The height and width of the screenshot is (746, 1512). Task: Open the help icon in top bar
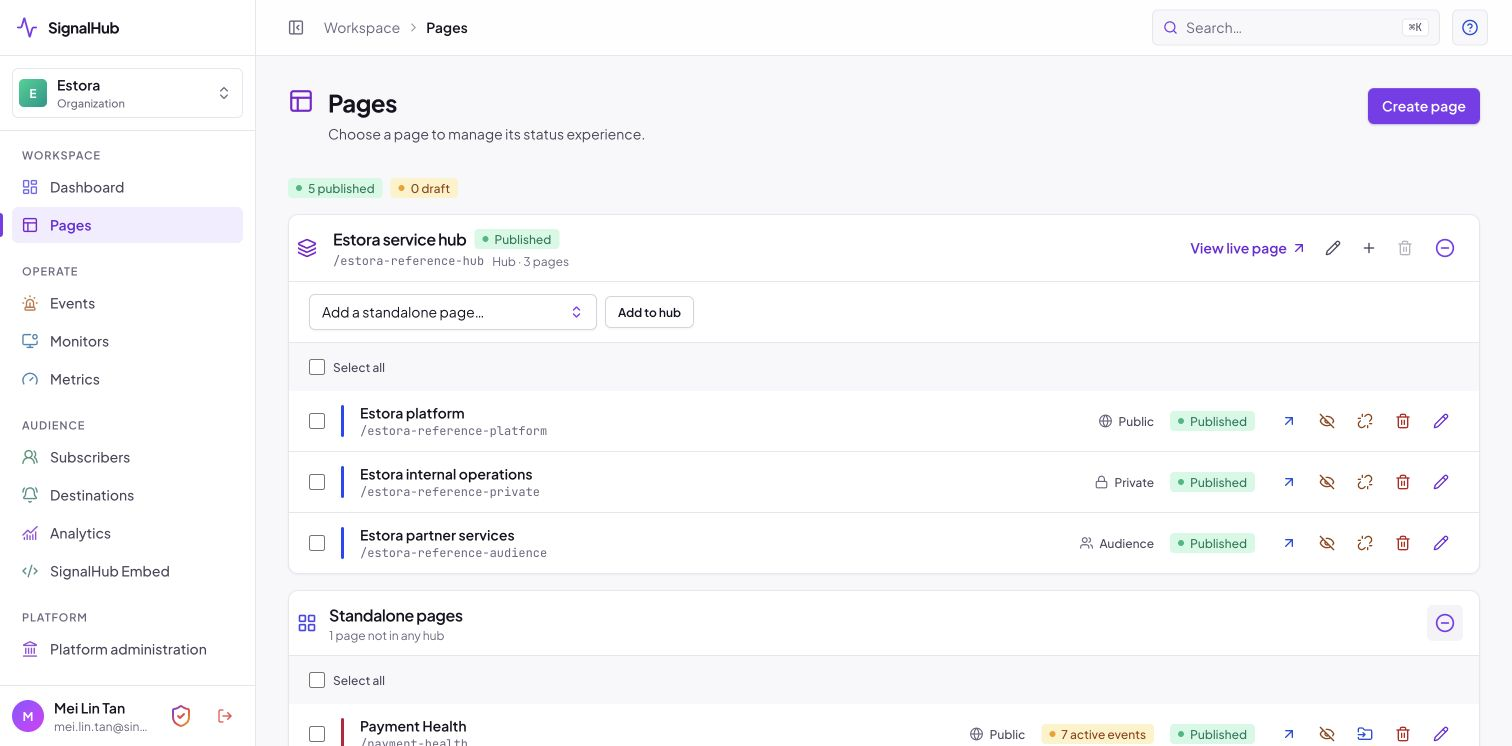tap(1470, 28)
